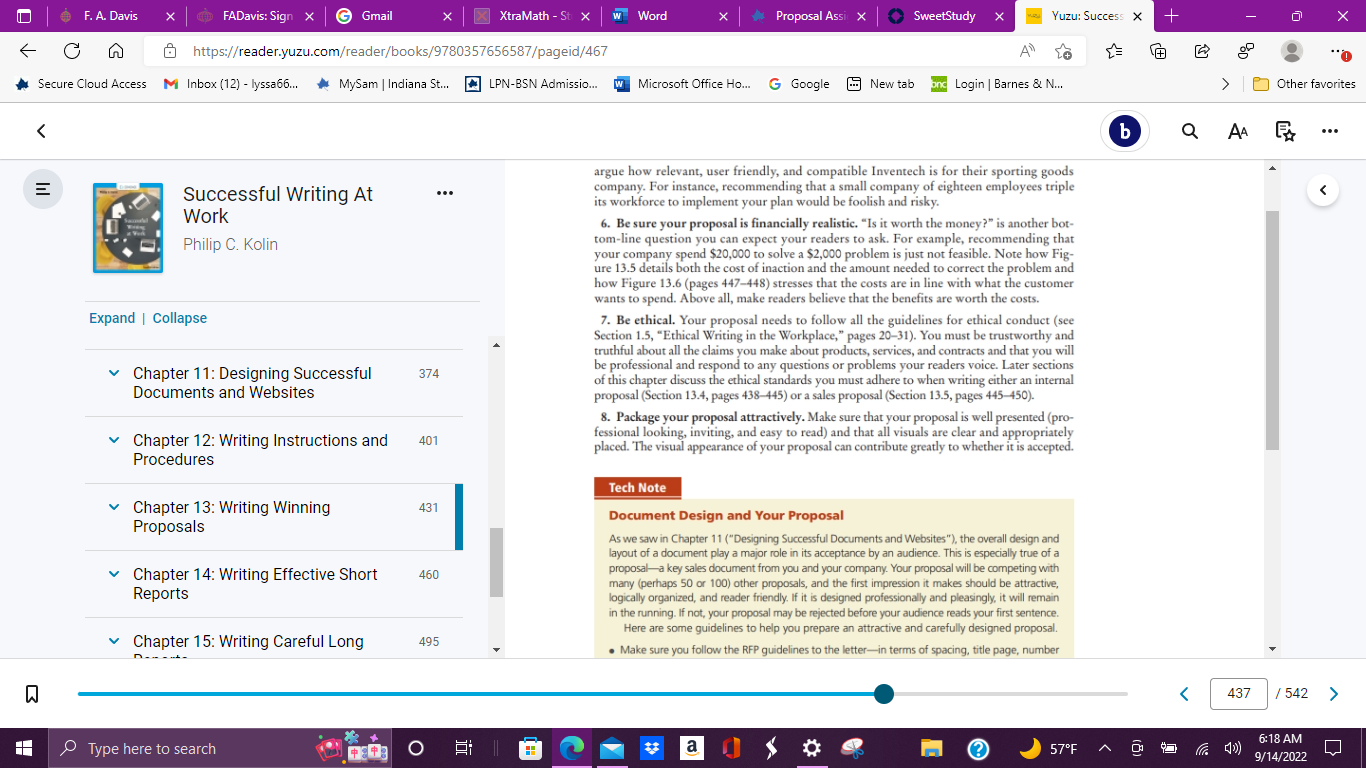The width and height of the screenshot is (1366, 768).
Task: Expand Chapter 13 chevron
Action: pos(114,507)
